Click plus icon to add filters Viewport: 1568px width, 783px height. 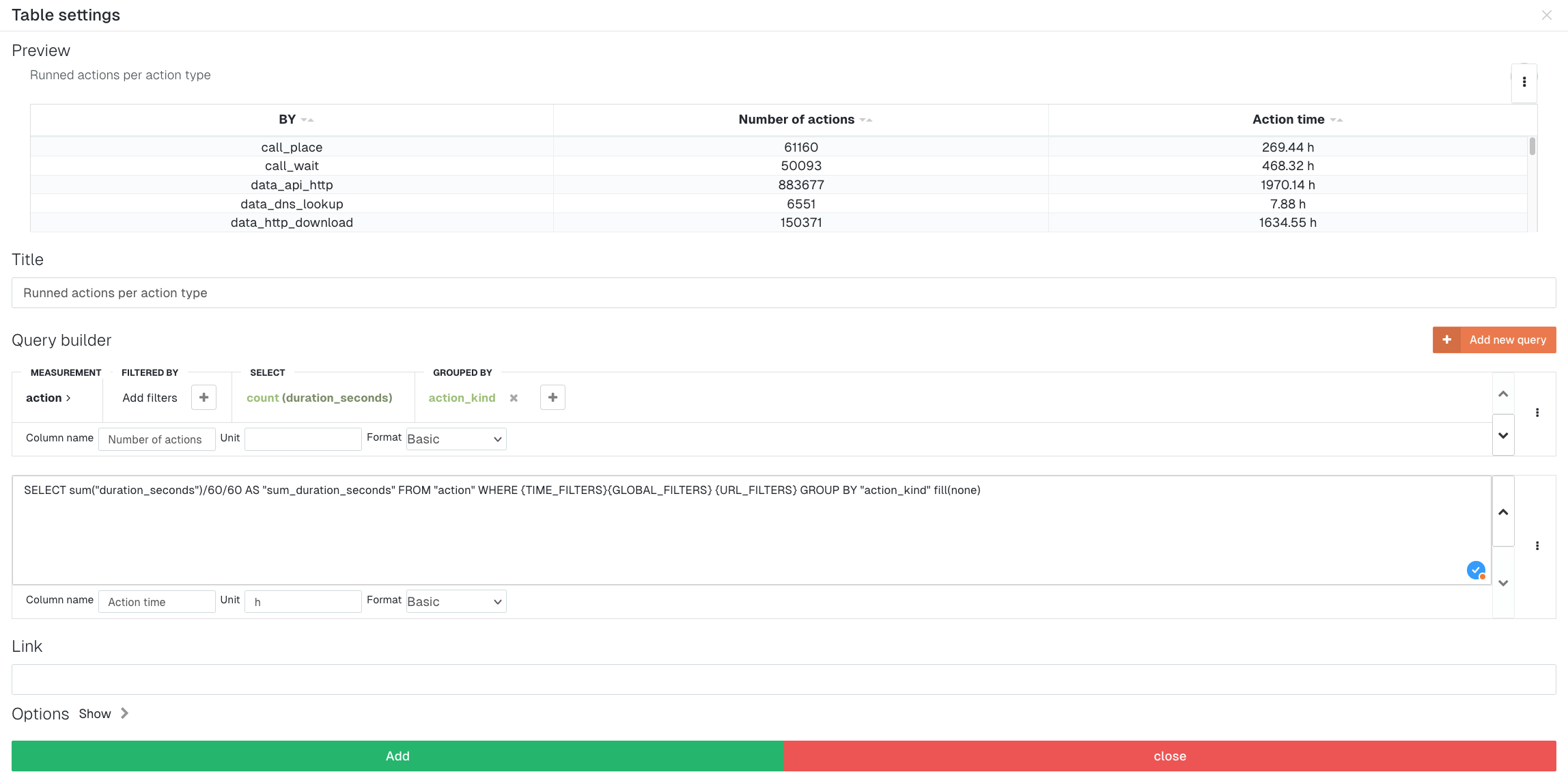point(204,398)
